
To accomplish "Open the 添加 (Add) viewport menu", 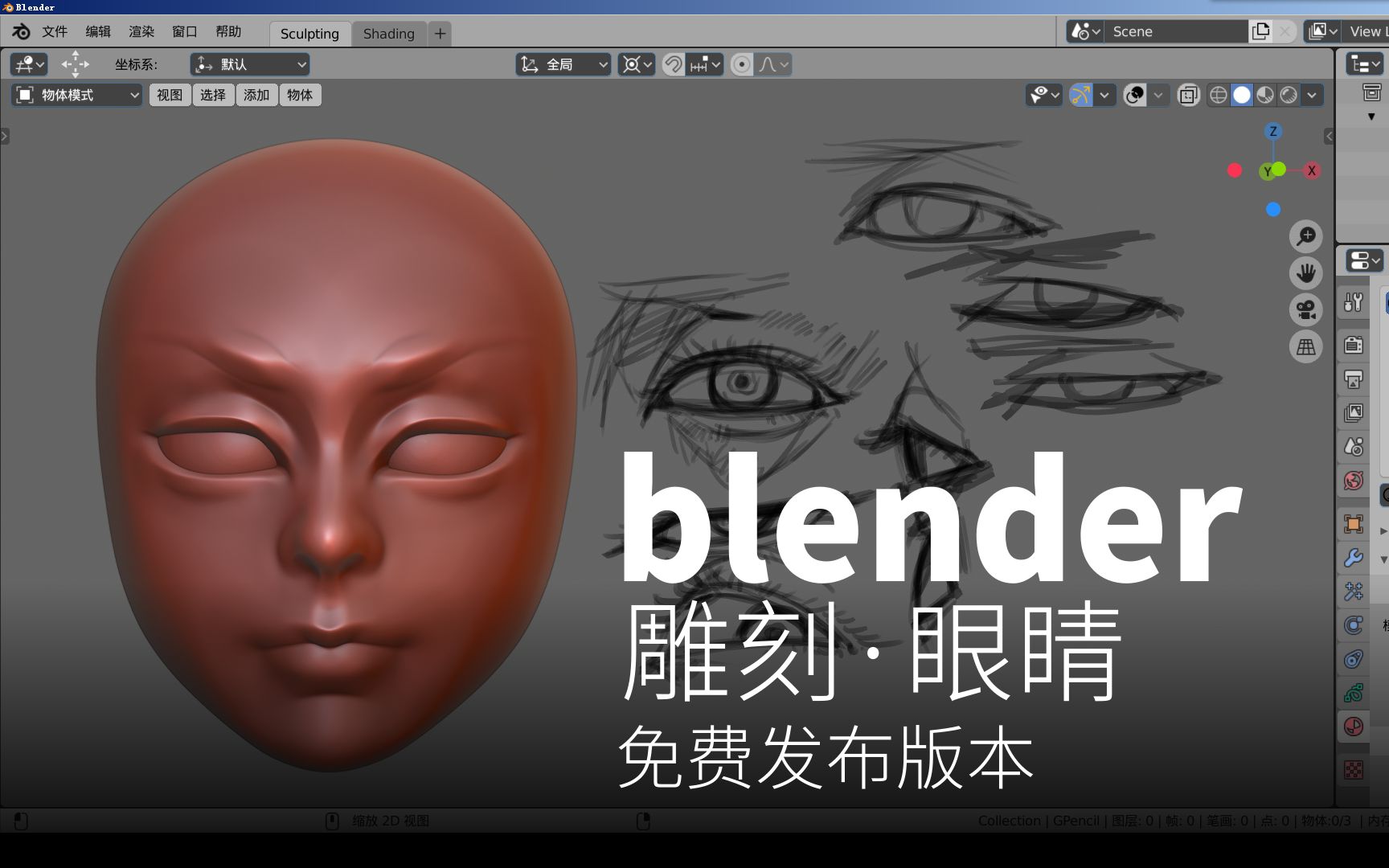I will (x=256, y=95).
